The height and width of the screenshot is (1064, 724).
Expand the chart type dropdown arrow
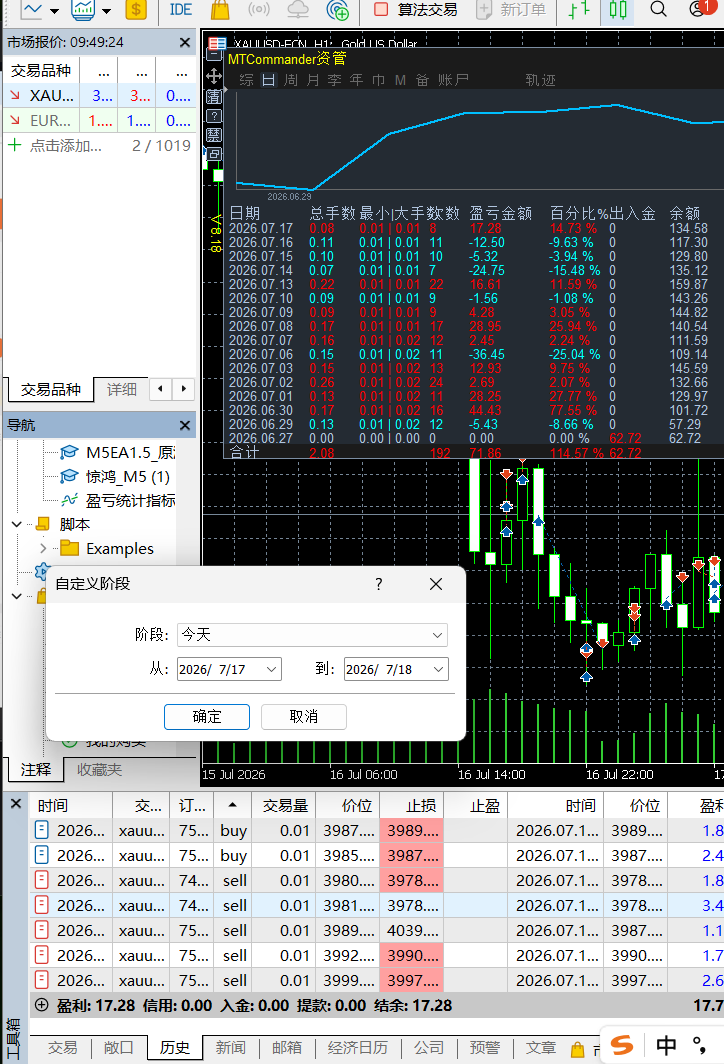click(x=55, y=11)
